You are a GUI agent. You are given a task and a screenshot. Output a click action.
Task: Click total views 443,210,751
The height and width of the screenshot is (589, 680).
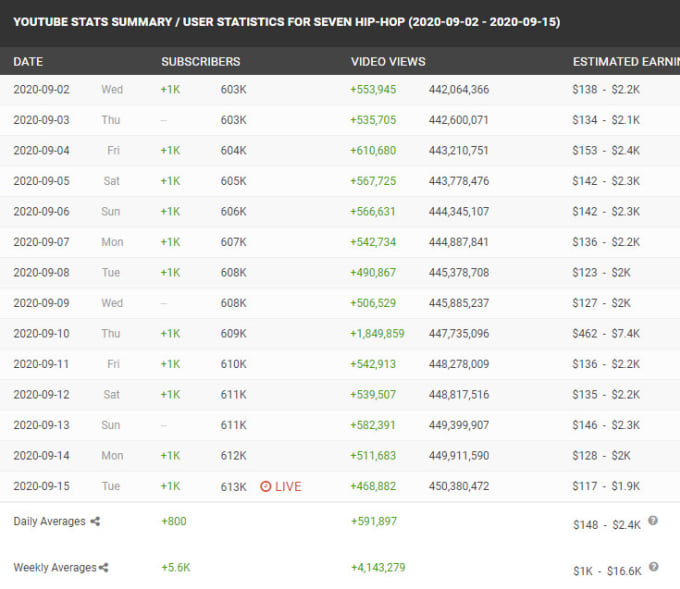(x=458, y=151)
